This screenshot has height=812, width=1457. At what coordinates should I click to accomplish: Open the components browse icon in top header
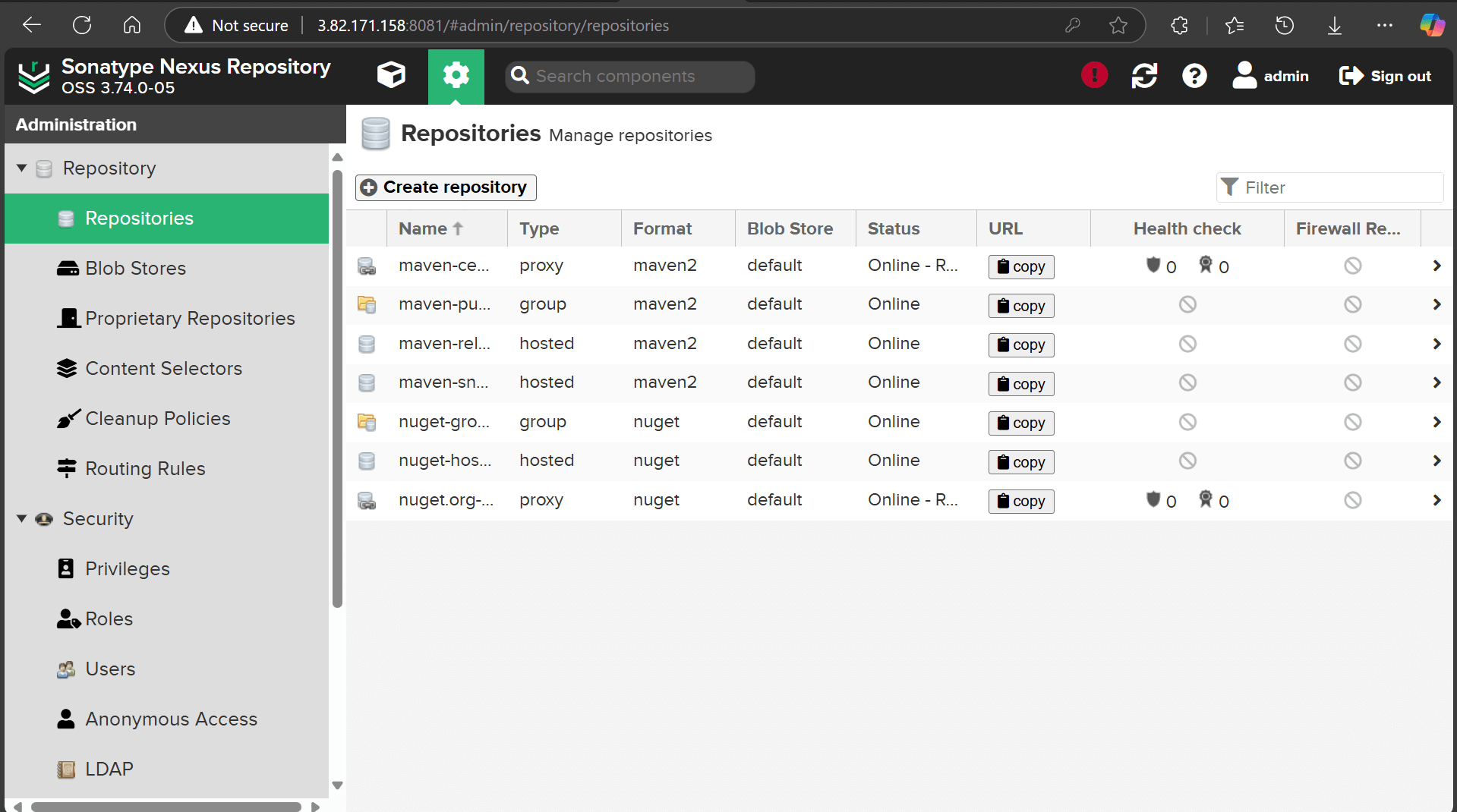(x=390, y=75)
